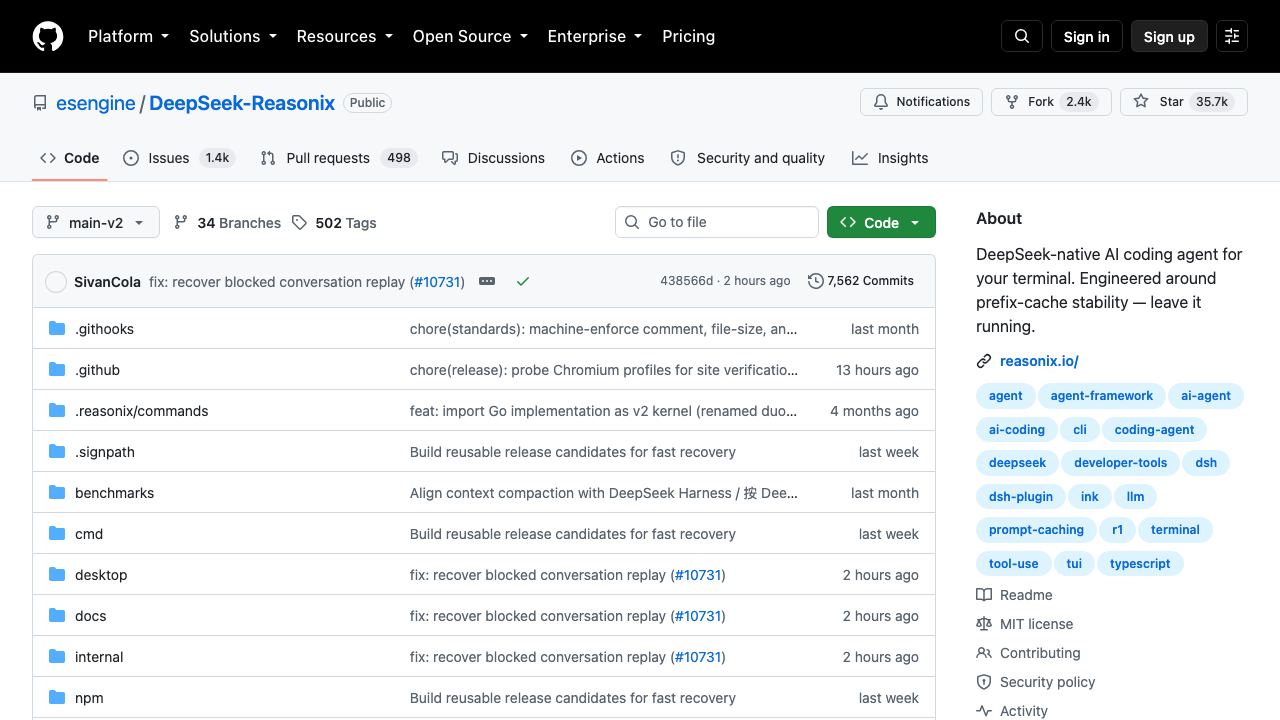
Task: Click the folder icon beside desktop
Action: [x=57, y=574]
